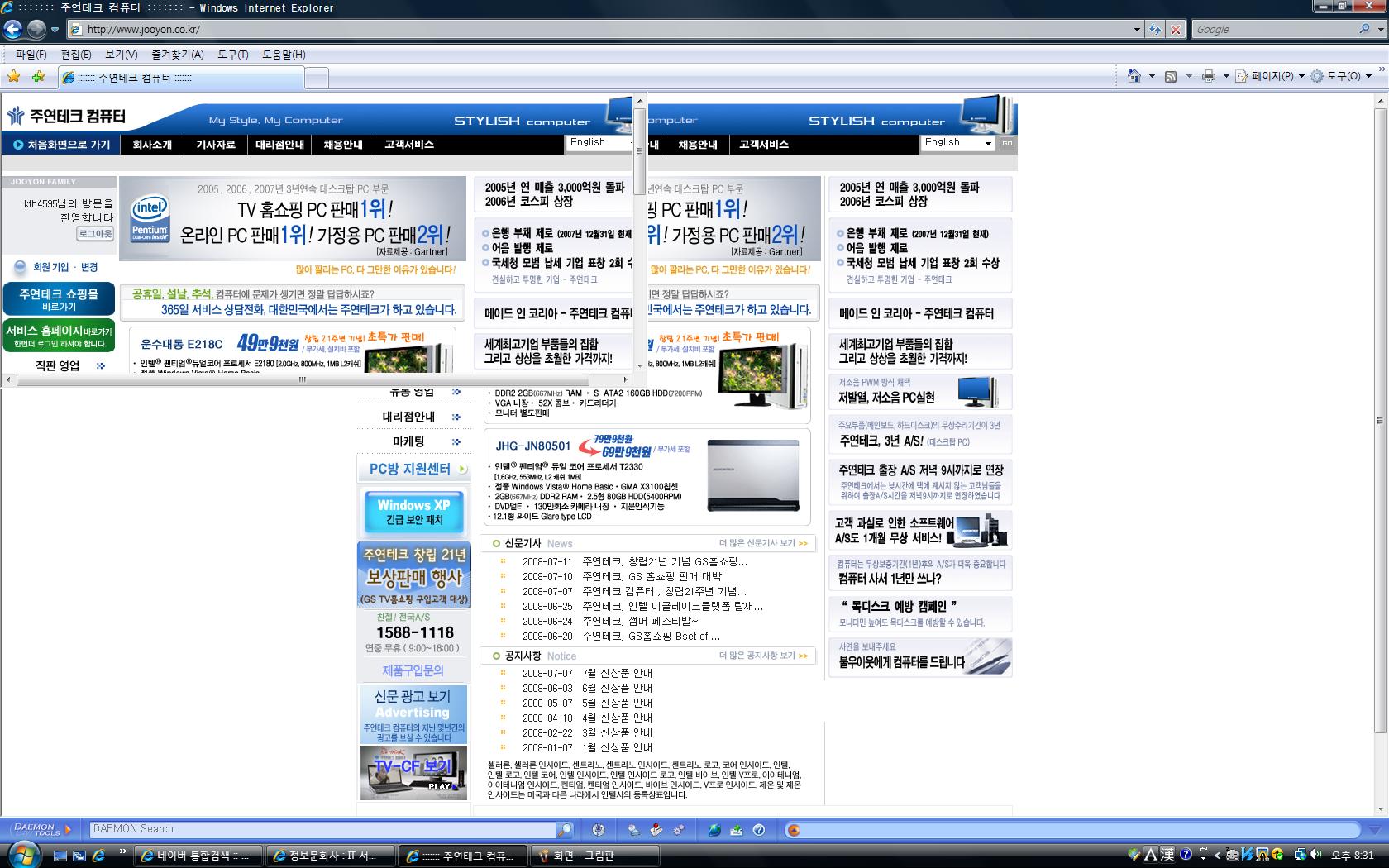Image resolution: width=1389 pixels, height=868 pixels.
Task: Focus the Google search box
Action: pyautogui.click(x=1273, y=29)
